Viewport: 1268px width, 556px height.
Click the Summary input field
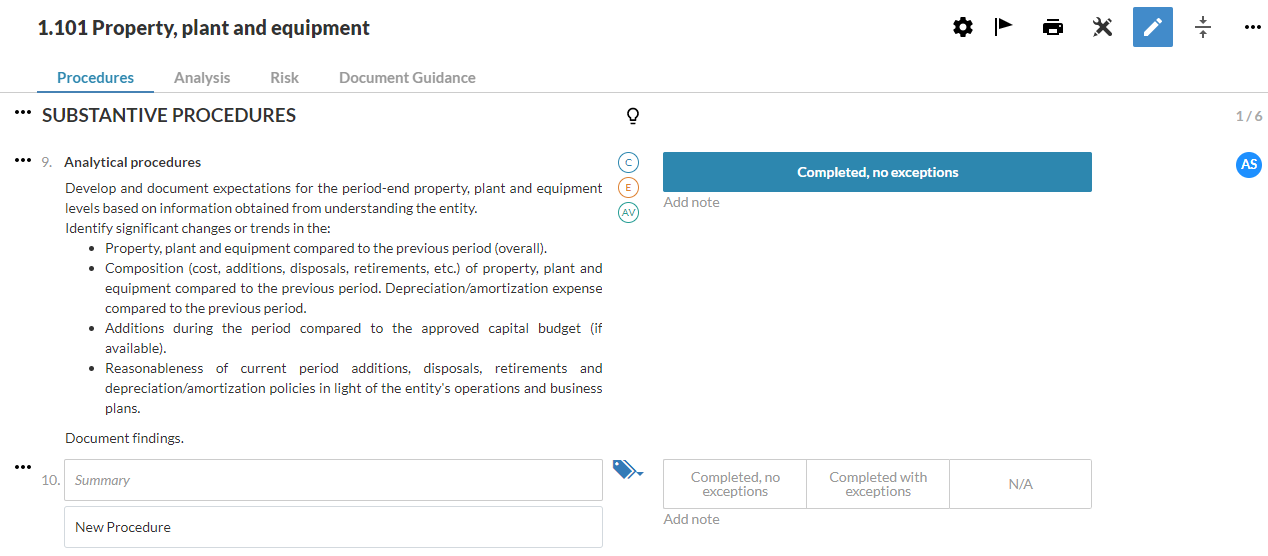tap(333, 480)
